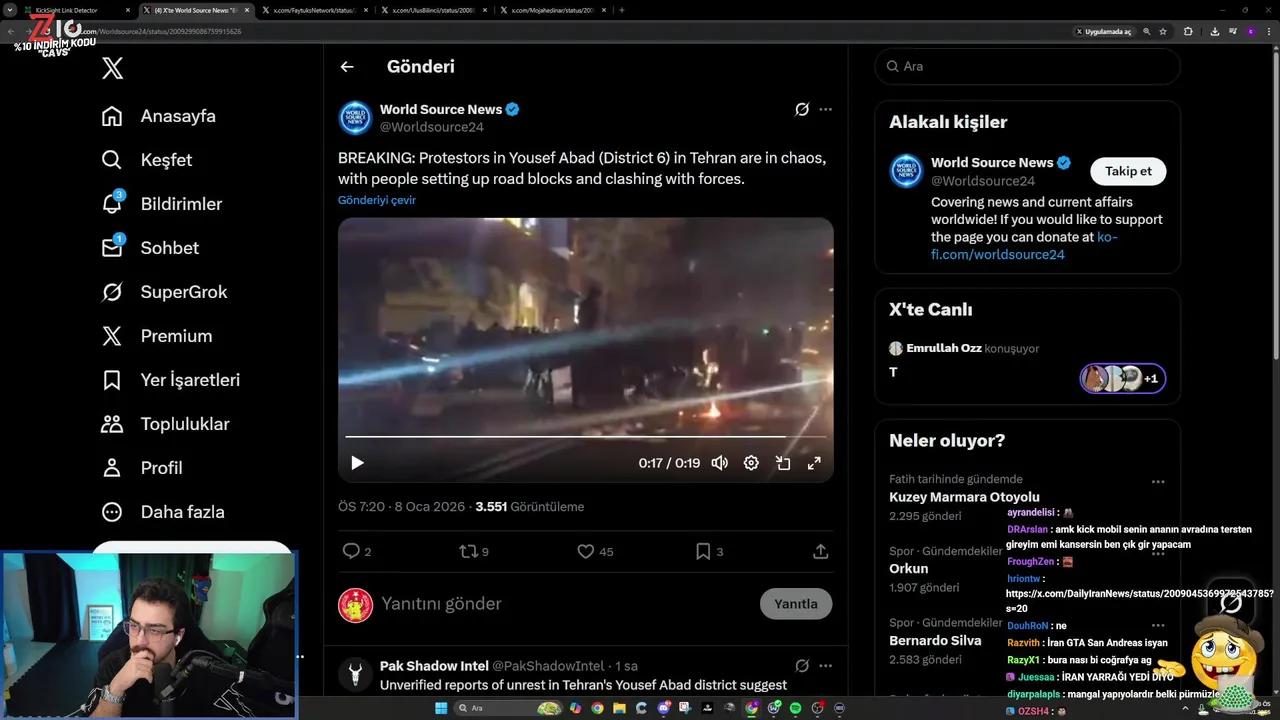Open Pak Shadow Intel profile name

coord(434,666)
